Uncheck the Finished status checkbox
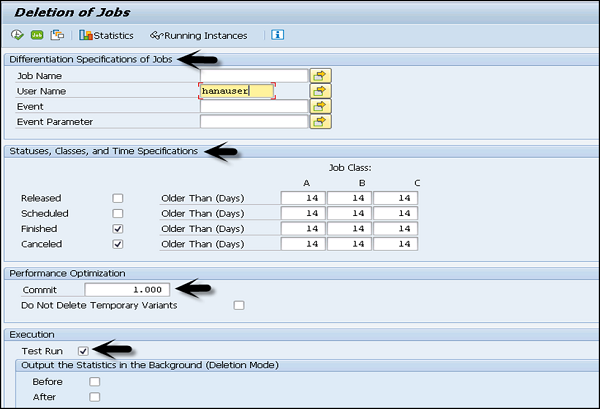The height and width of the screenshot is (409, 600). click(118, 229)
